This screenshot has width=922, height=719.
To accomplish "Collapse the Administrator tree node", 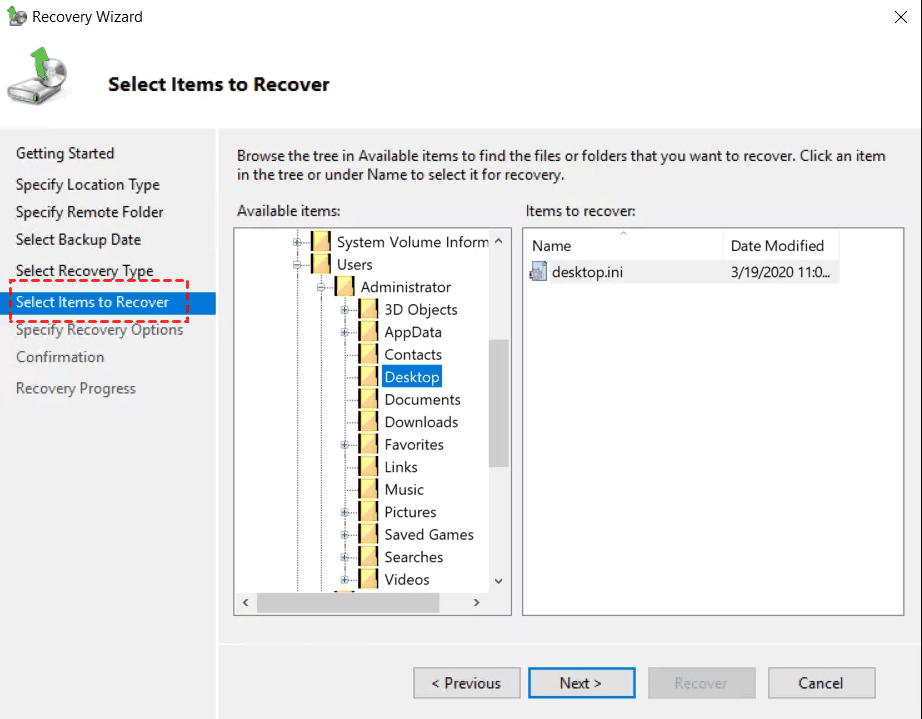I will (x=321, y=288).
